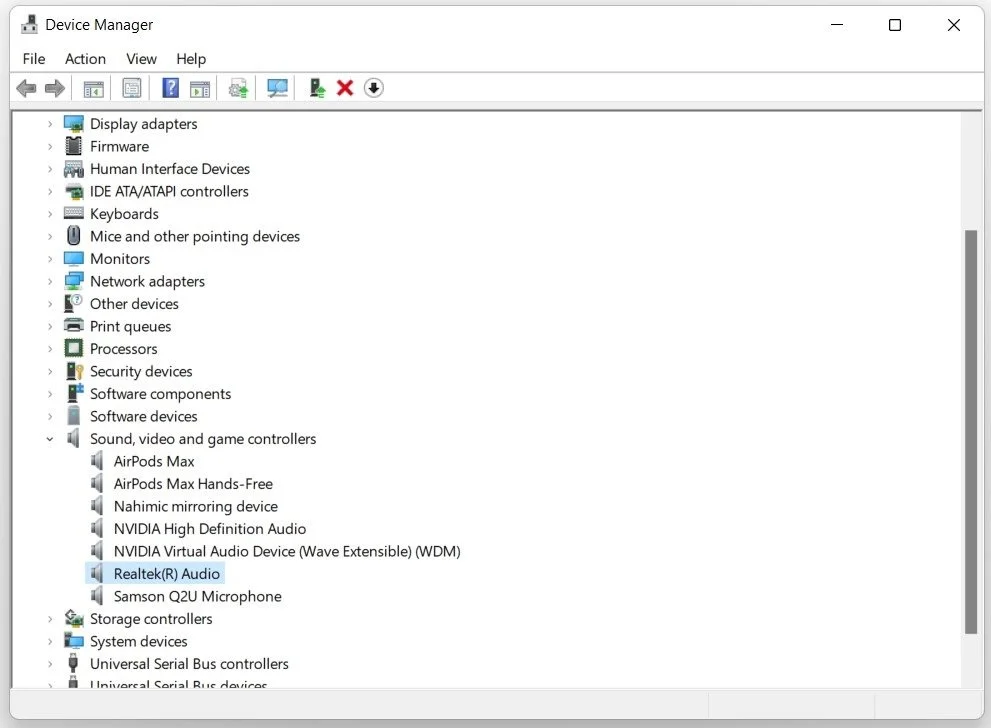The width and height of the screenshot is (991, 728).
Task: Select the Samson Q2U Microphone entry
Action: click(196, 596)
